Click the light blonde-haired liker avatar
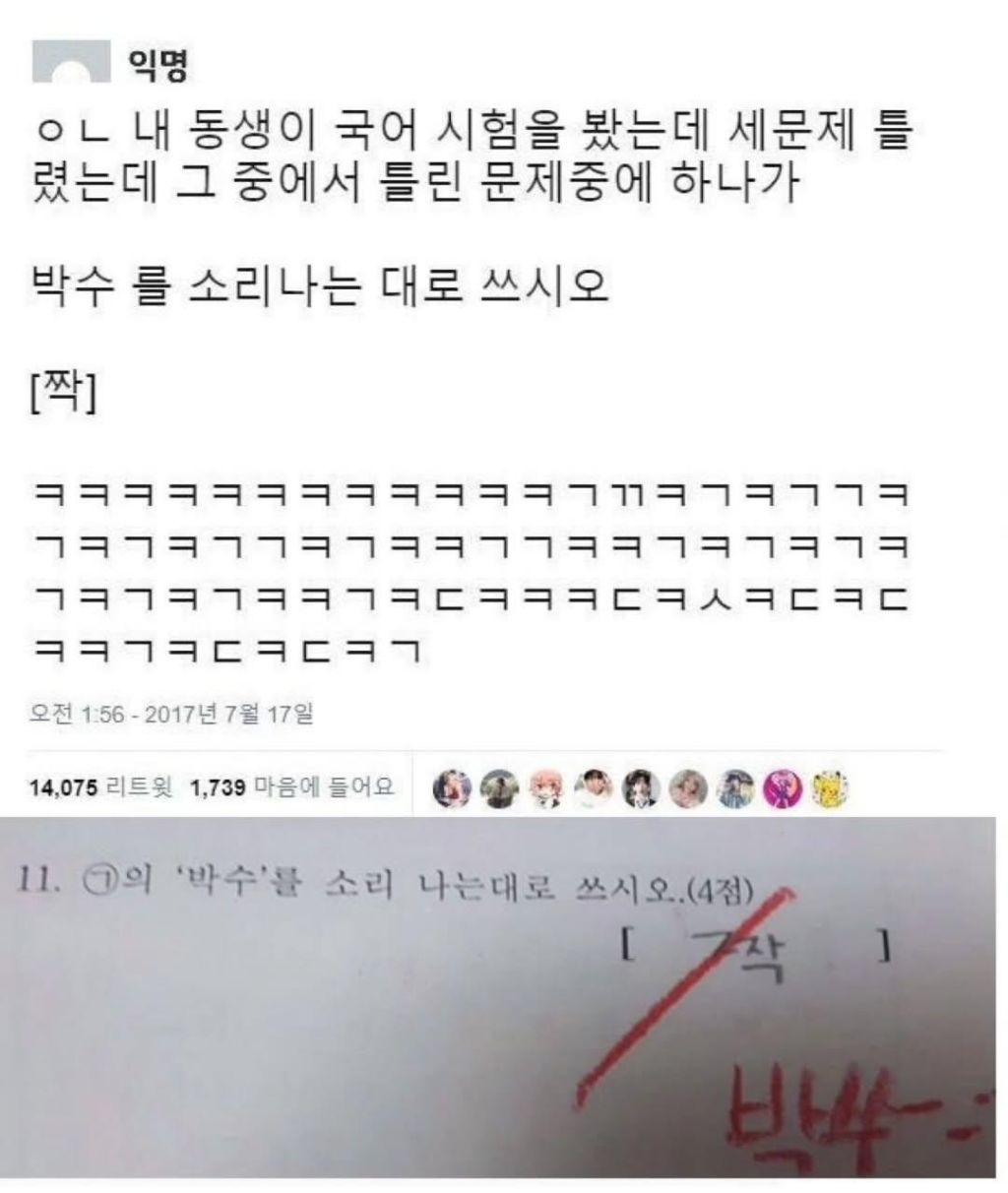This screenshot has height=1193, width=1008. point(688,788)
